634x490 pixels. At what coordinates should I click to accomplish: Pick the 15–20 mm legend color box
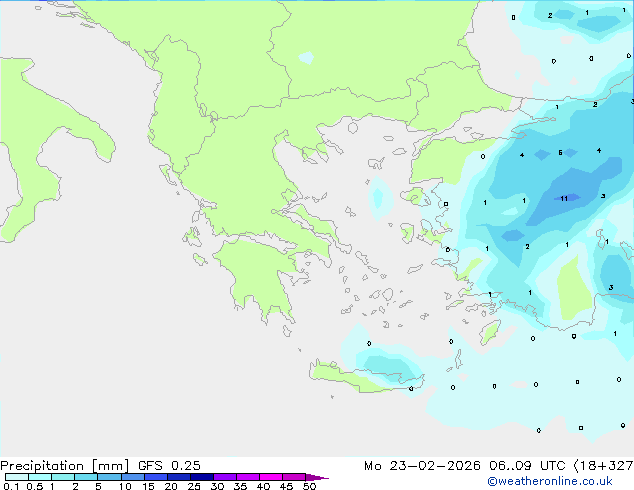[156, 477]
